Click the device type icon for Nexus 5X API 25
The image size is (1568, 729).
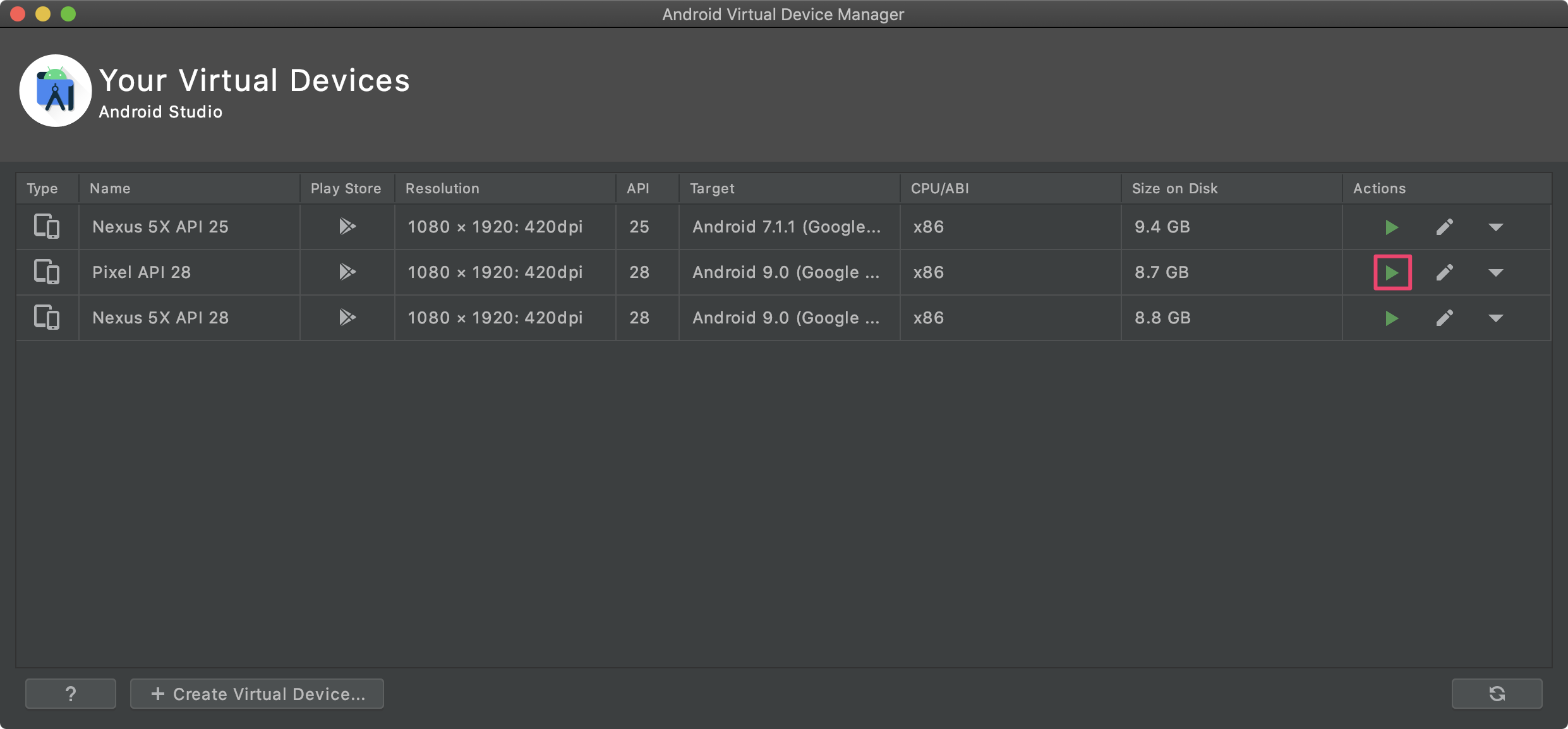[x=47, y=227]
